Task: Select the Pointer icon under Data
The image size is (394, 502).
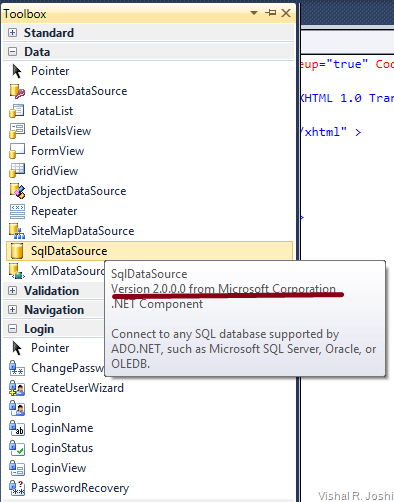Action: pyautogui.click(x=17, y=71)
